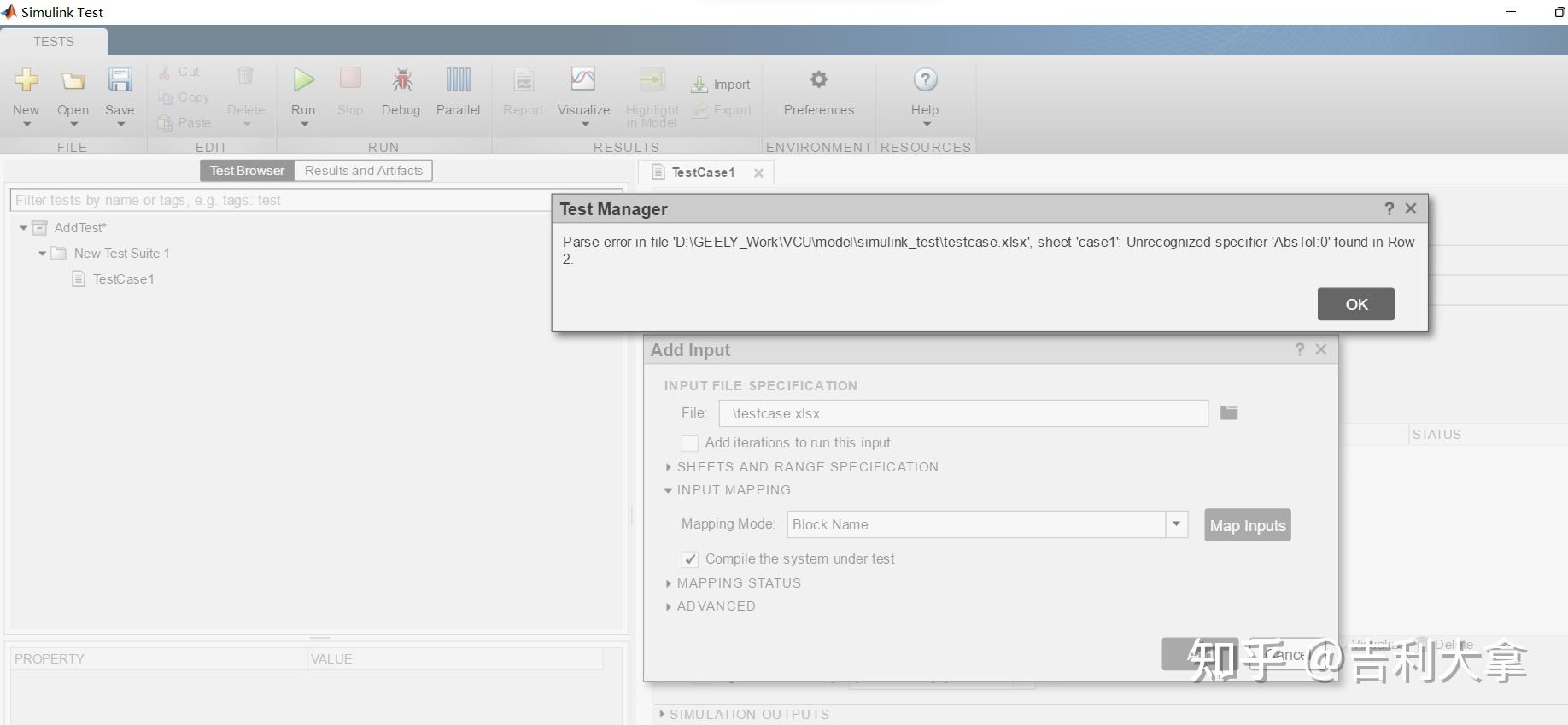Click the Map Inputs button
This screenshot has height=725, width=1568.
click(1248, 525)
